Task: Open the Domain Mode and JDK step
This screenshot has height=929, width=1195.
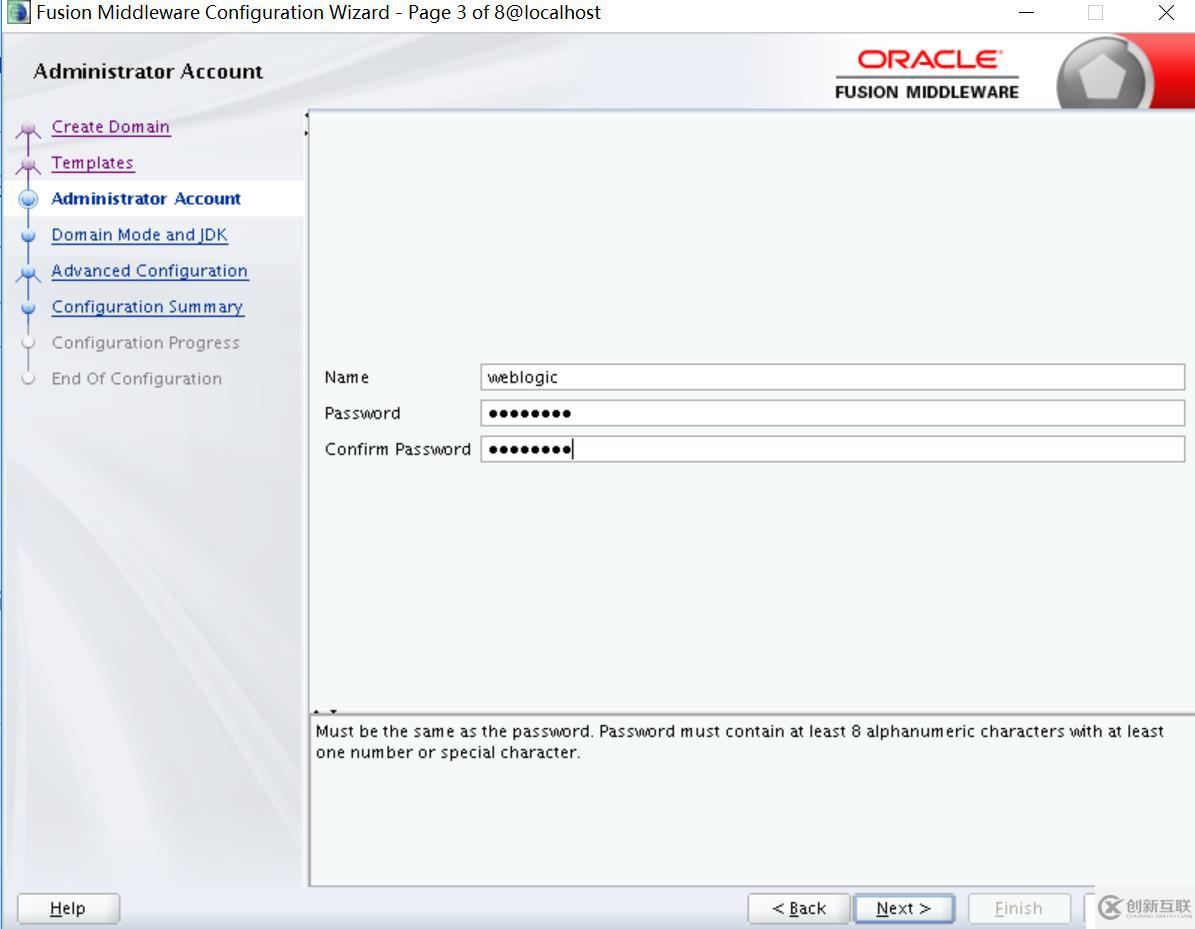Action: click(x=139, y=235)
